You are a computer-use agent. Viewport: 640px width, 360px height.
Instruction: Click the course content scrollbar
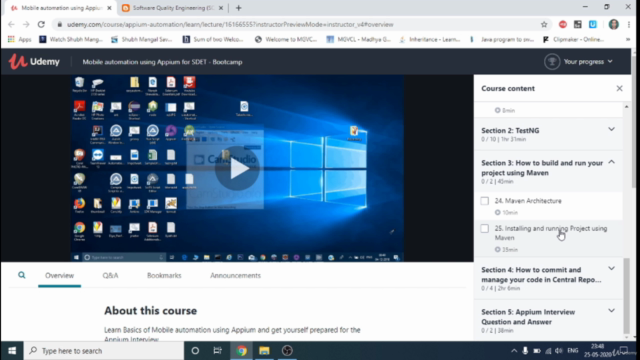point(627,295)
